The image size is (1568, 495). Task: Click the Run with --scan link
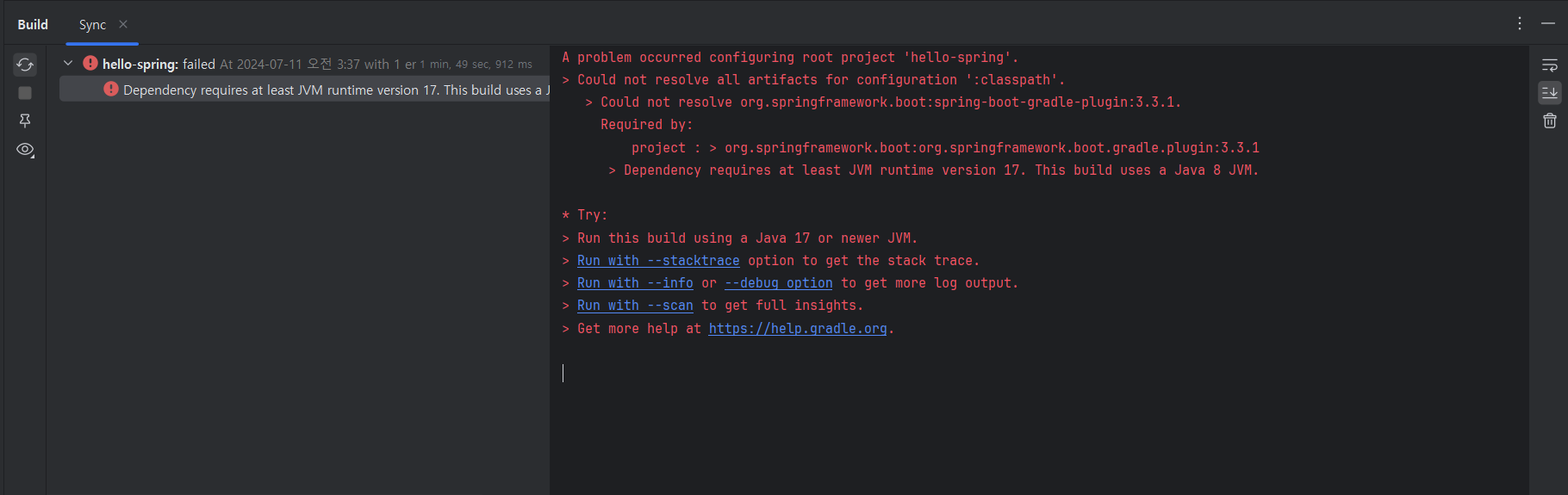coord(635,306)
